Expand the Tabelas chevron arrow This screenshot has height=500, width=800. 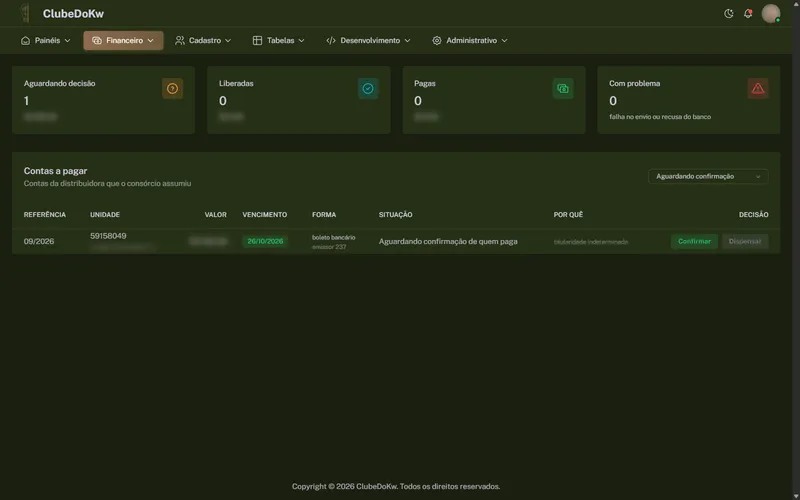click(302, 40)
